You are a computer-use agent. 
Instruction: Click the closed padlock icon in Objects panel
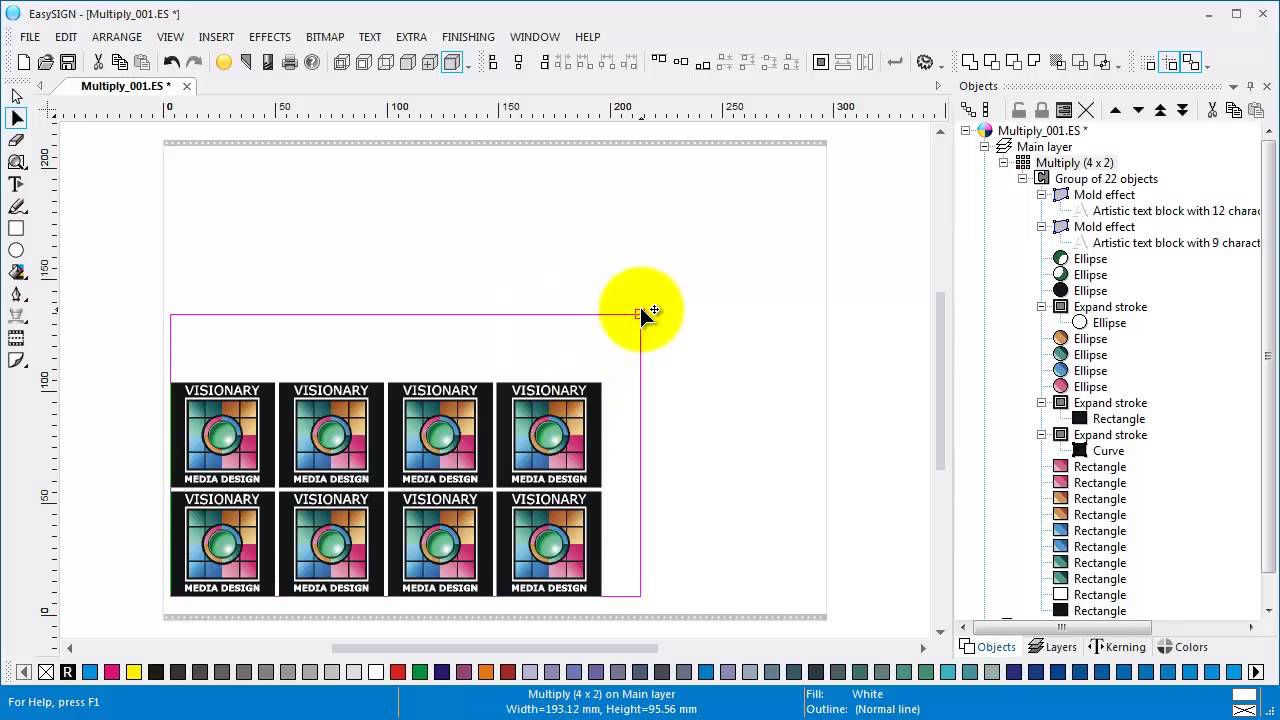pyautogui.click(x=1041, y=110)
